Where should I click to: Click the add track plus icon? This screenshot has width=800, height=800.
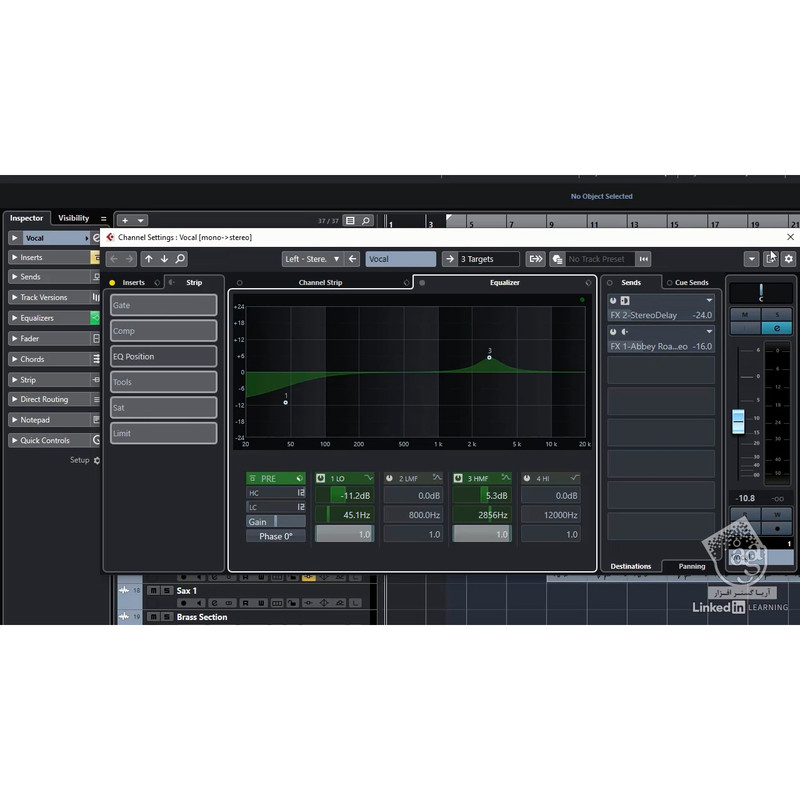125,220
